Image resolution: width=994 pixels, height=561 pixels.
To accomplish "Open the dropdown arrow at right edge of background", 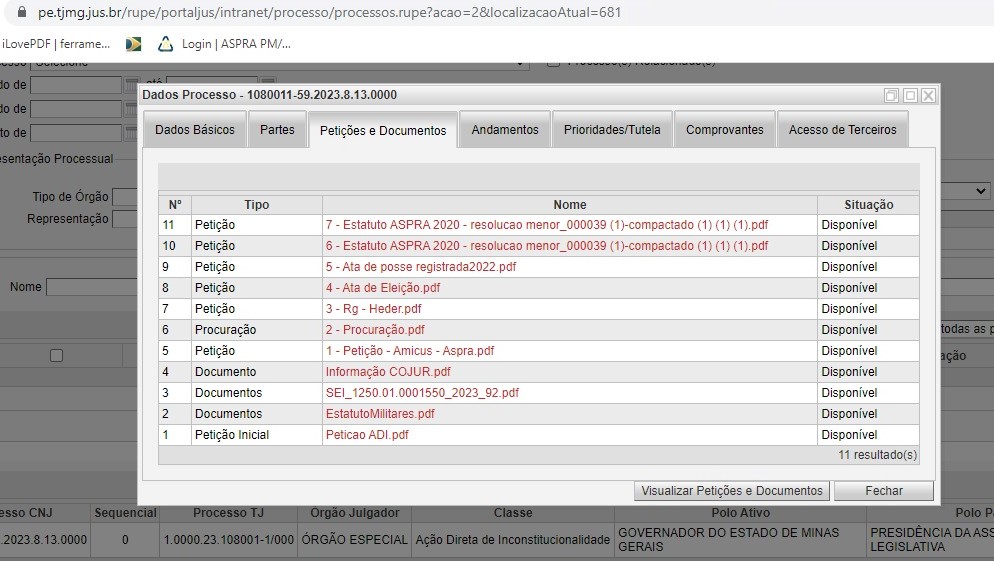I will (x=981, y=191).
